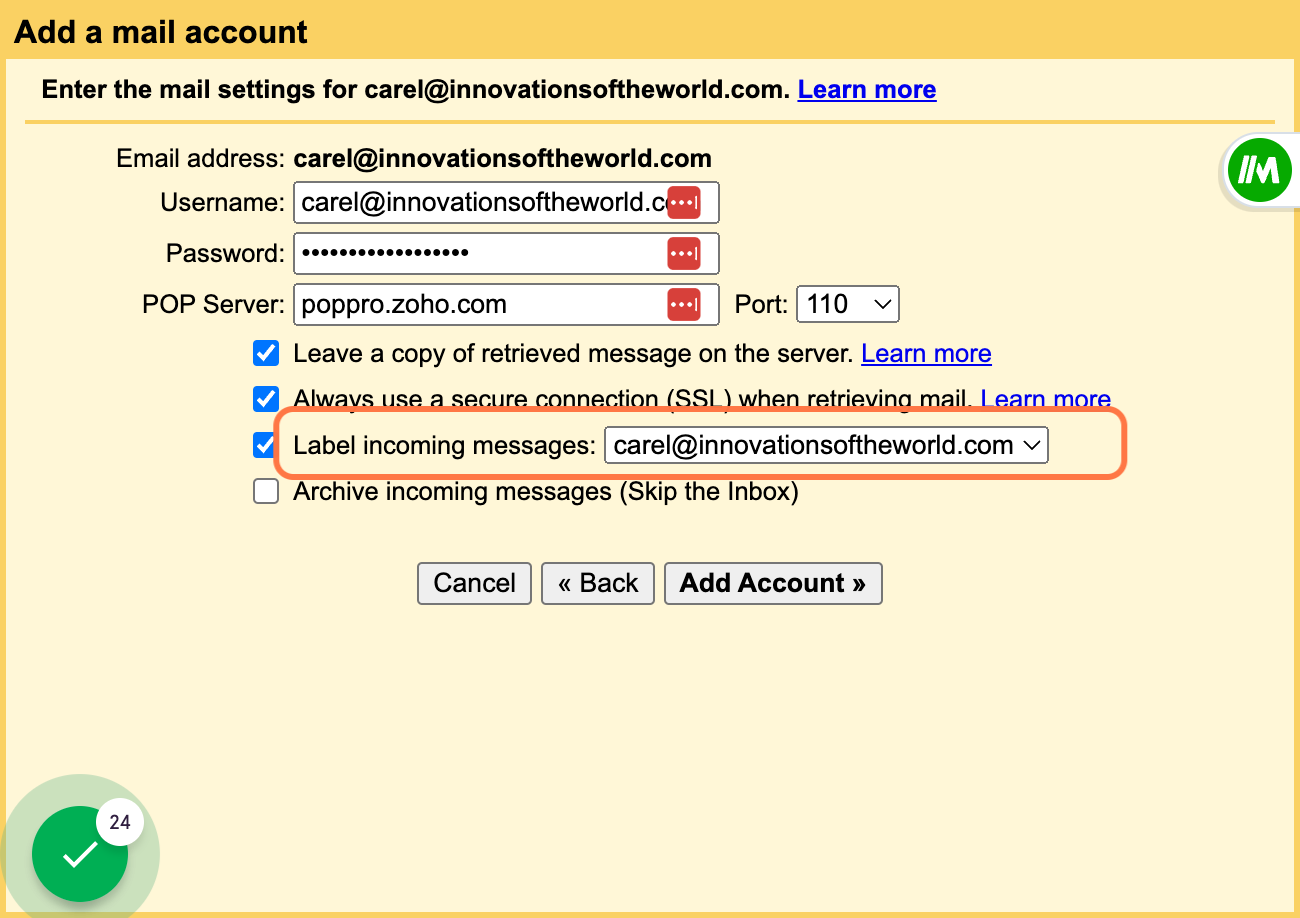Open Learn more link in the header
The width and height of the screenshot is (1300, 918).
click(867, 89)
